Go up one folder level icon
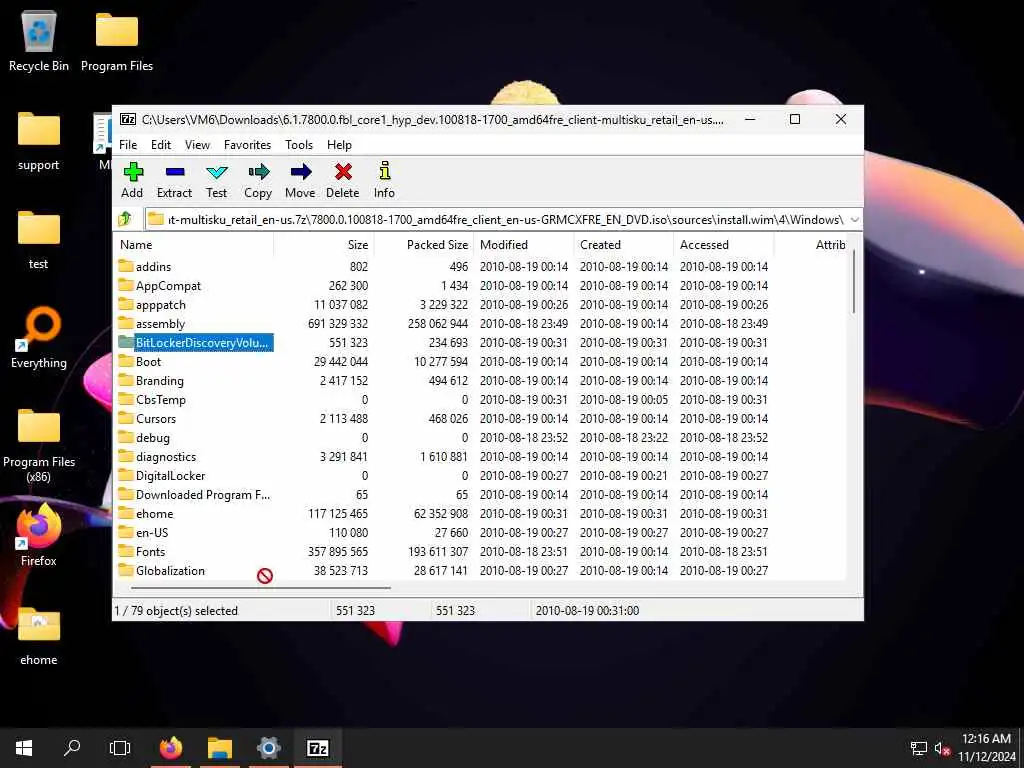This screenshot has width=1024, height=768. pos(125,219)
